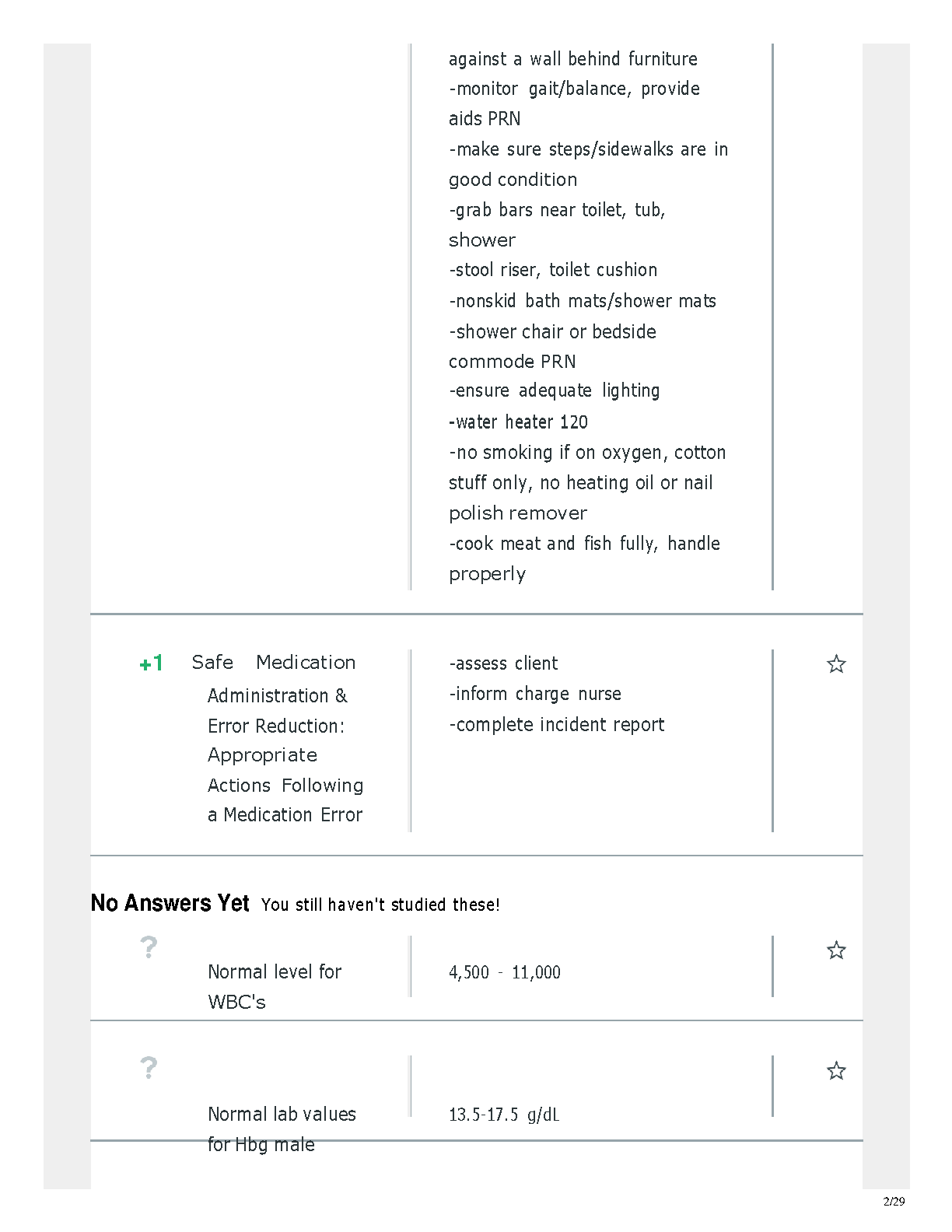Click the green +1 score indicator
Screen dimensions: 952x1232
(151, 663)
